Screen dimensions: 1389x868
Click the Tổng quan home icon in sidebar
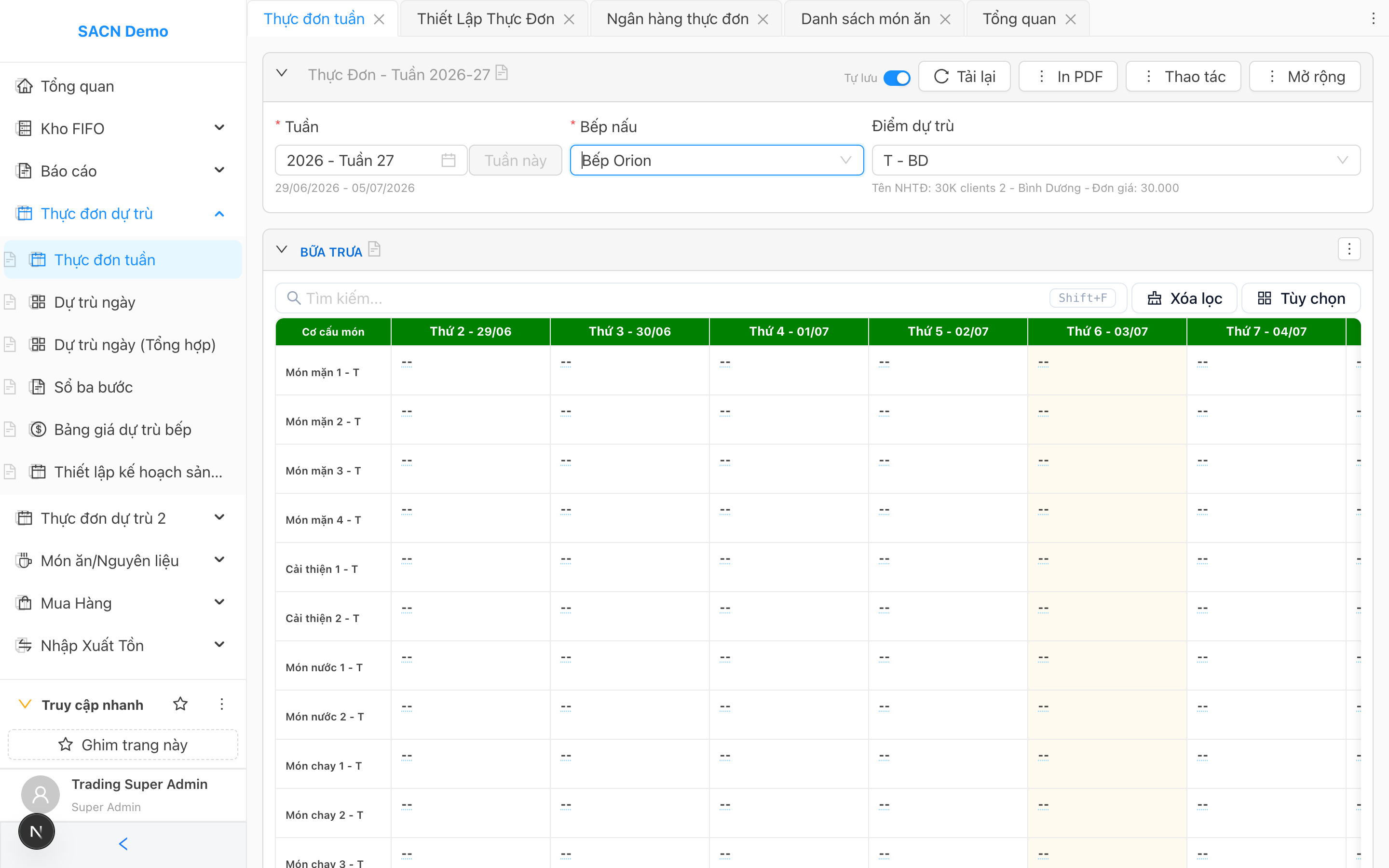pos(24,86)
